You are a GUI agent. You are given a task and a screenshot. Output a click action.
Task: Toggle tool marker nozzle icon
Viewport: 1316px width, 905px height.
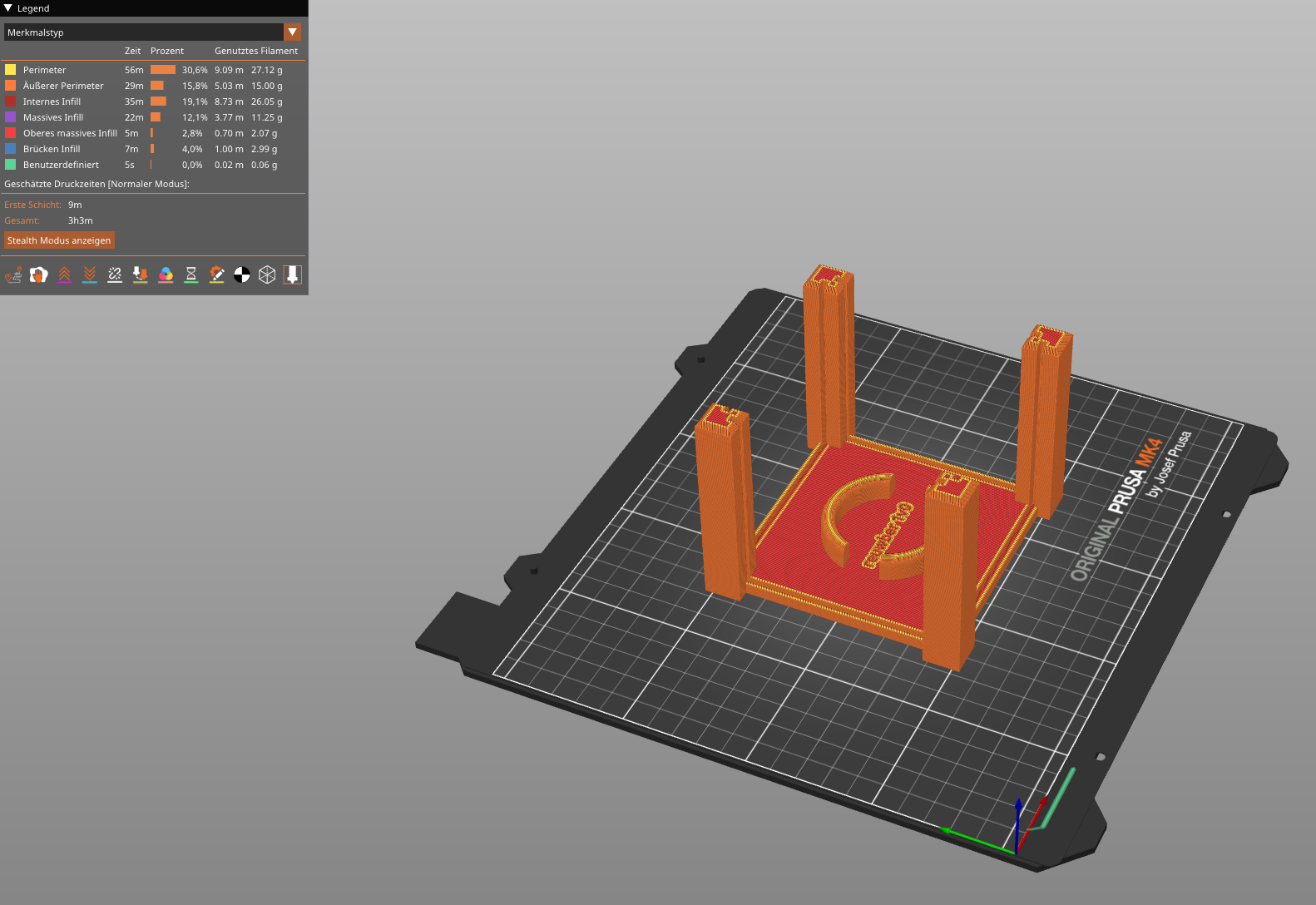[x=292, y=274]
